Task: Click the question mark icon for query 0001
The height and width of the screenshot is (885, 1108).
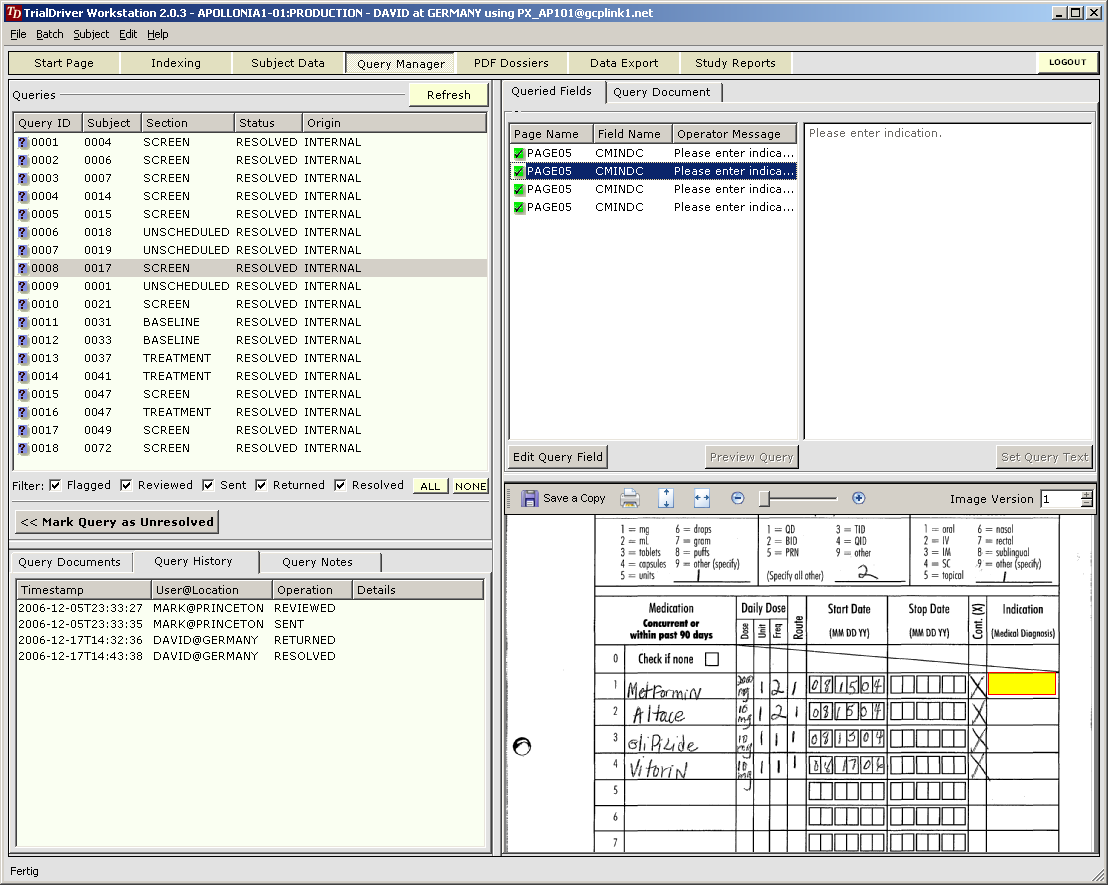Action: [22, 143]
